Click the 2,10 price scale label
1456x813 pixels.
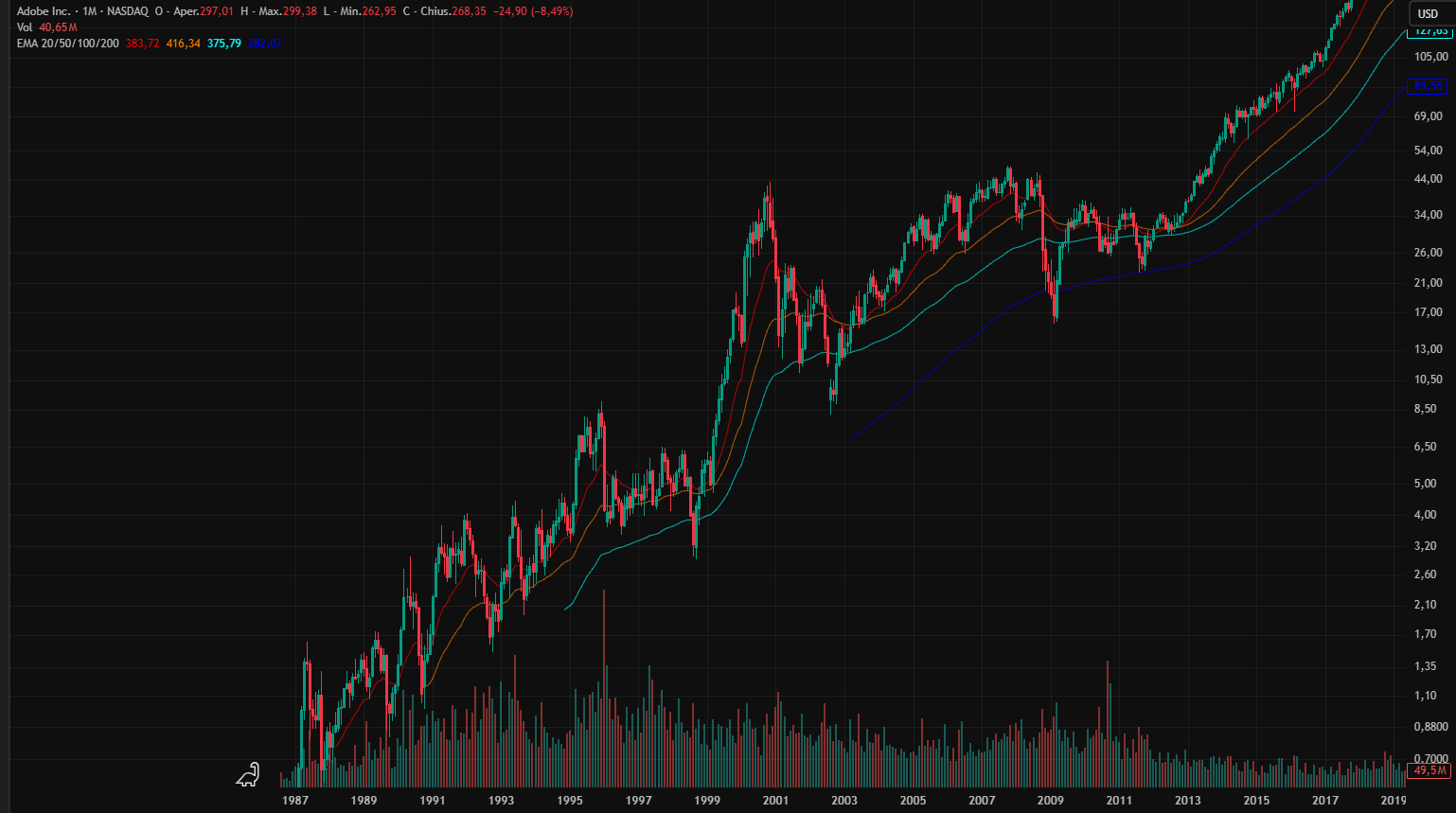coord(1425,605)
